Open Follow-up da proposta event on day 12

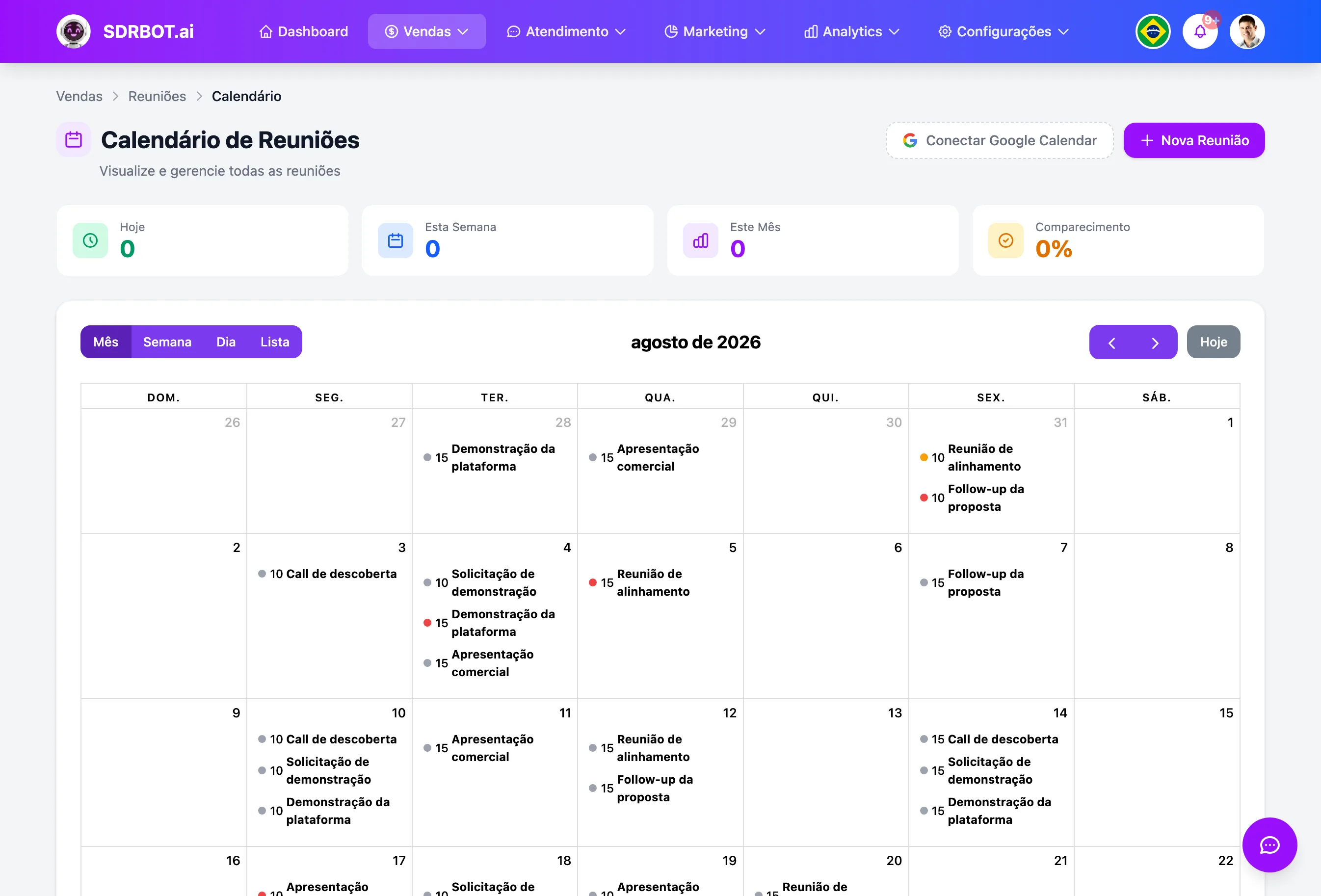coord(660,789)
